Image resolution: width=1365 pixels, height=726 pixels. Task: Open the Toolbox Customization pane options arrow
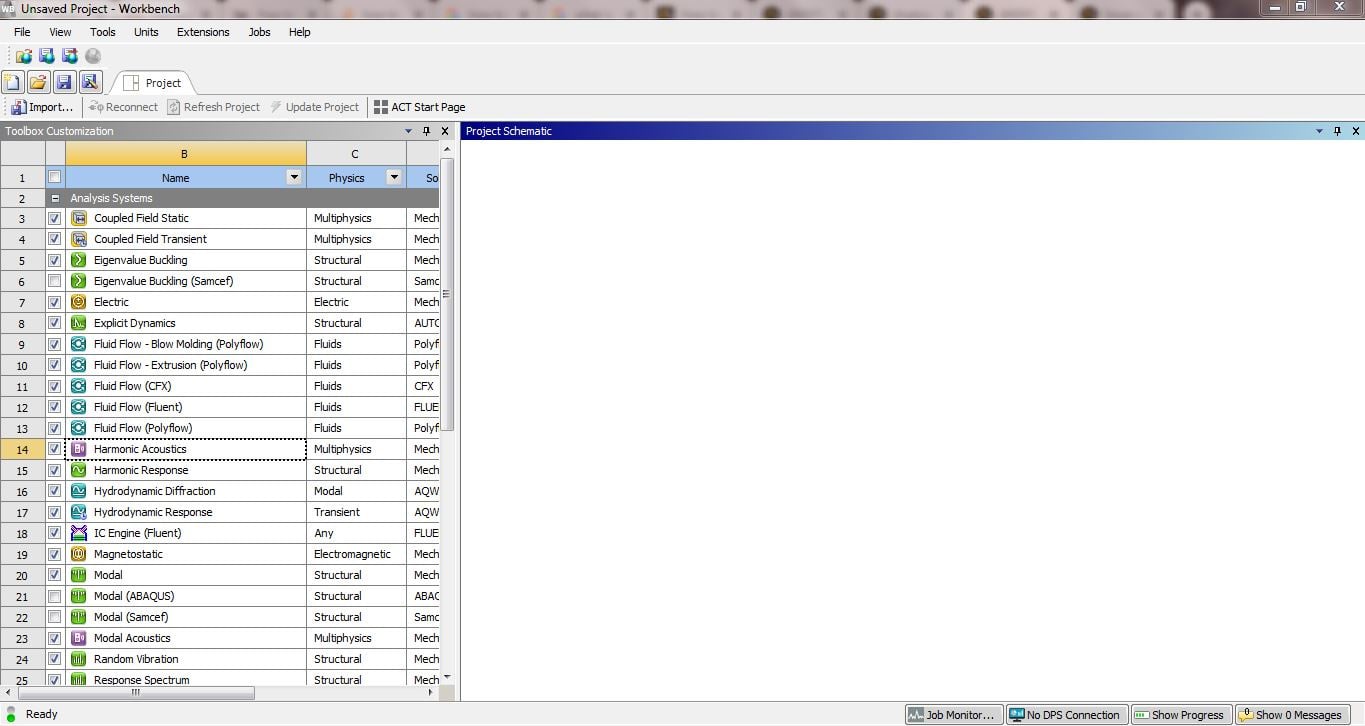click(x=408, y=131)
